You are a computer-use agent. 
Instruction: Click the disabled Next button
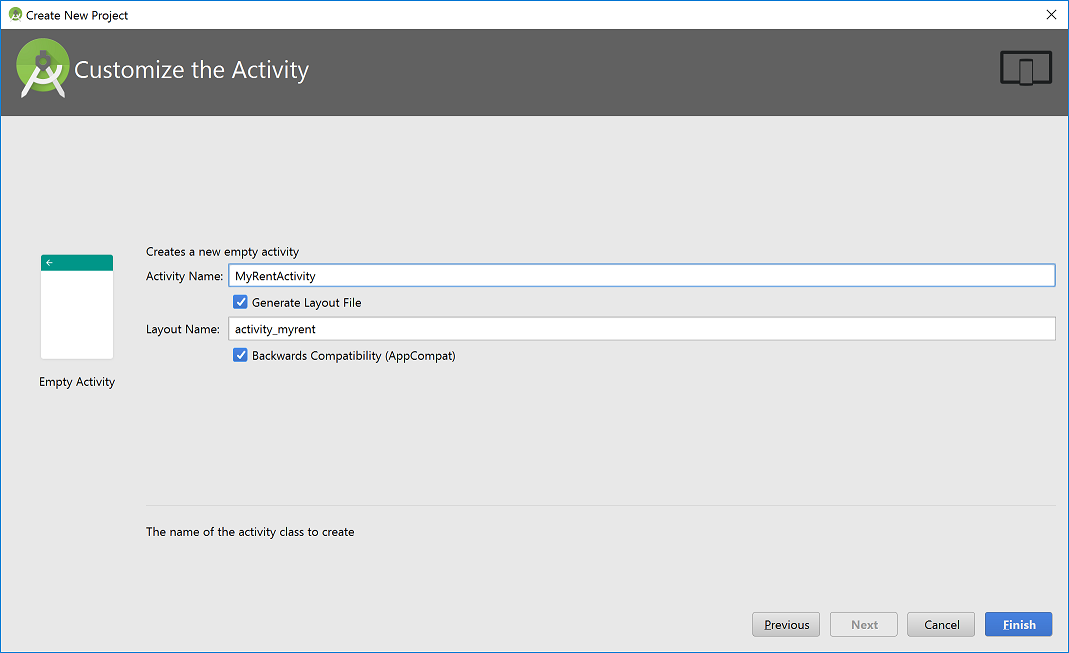pyautogui.click(x=863, y=624)
